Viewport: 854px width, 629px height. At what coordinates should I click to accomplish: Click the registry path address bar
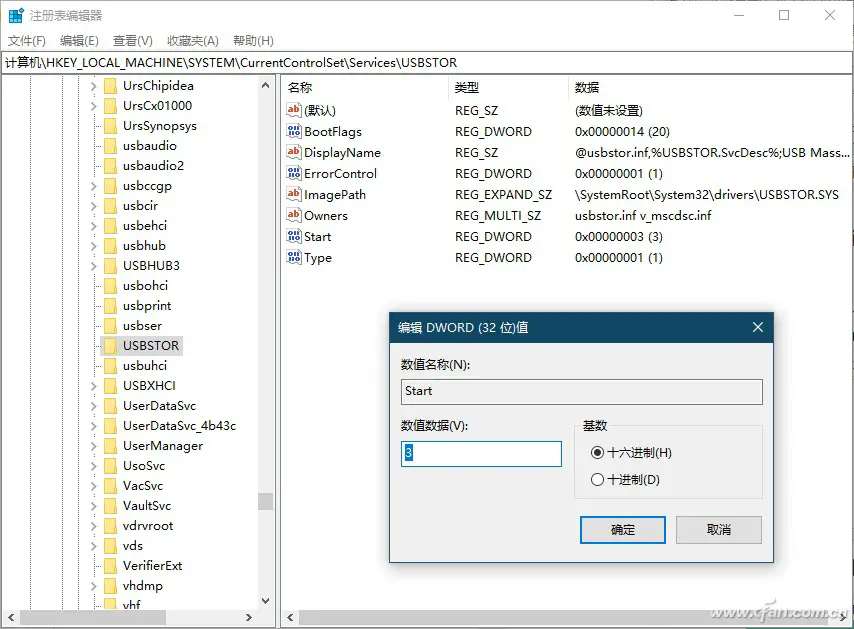(426, 63)
